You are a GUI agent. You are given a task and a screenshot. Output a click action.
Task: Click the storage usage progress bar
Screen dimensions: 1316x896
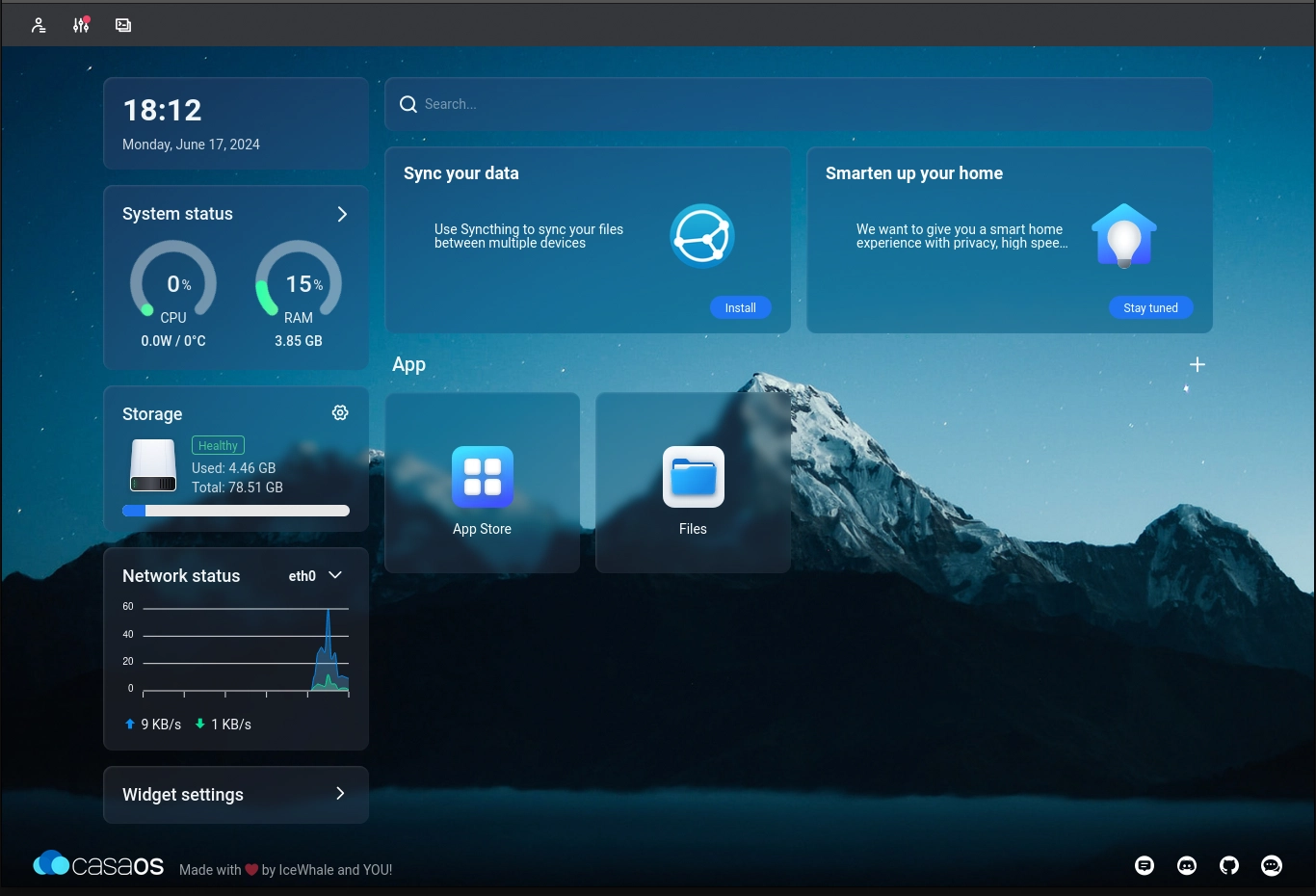pyautogui.click(x=236, y=511)
